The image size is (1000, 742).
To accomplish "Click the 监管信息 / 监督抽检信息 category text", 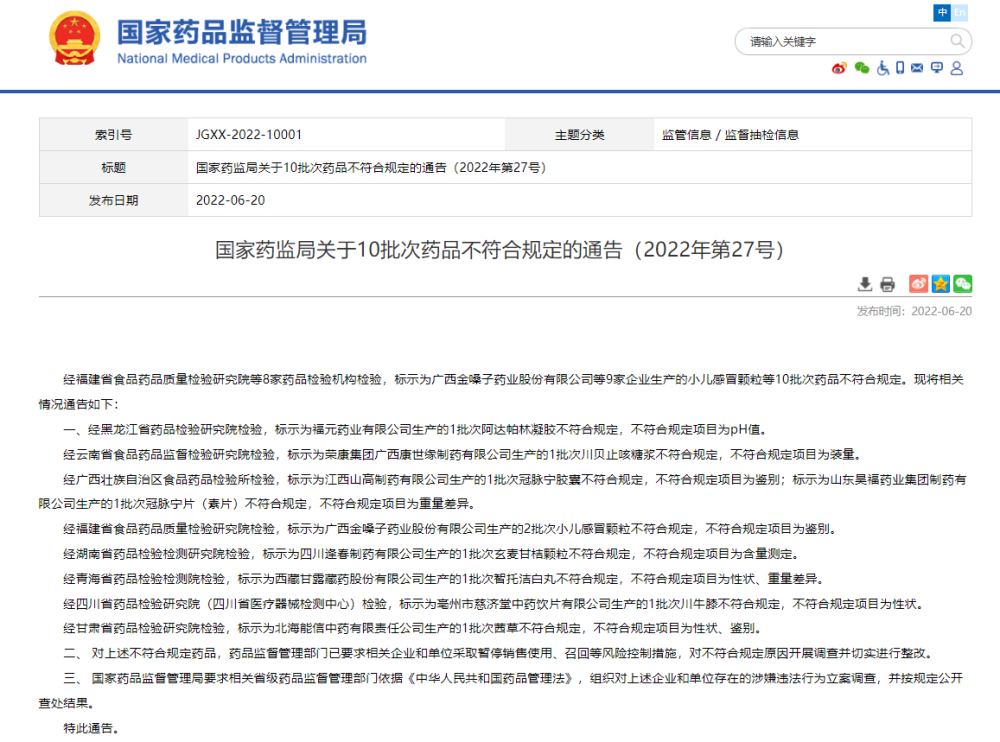I will pos(730,135).
